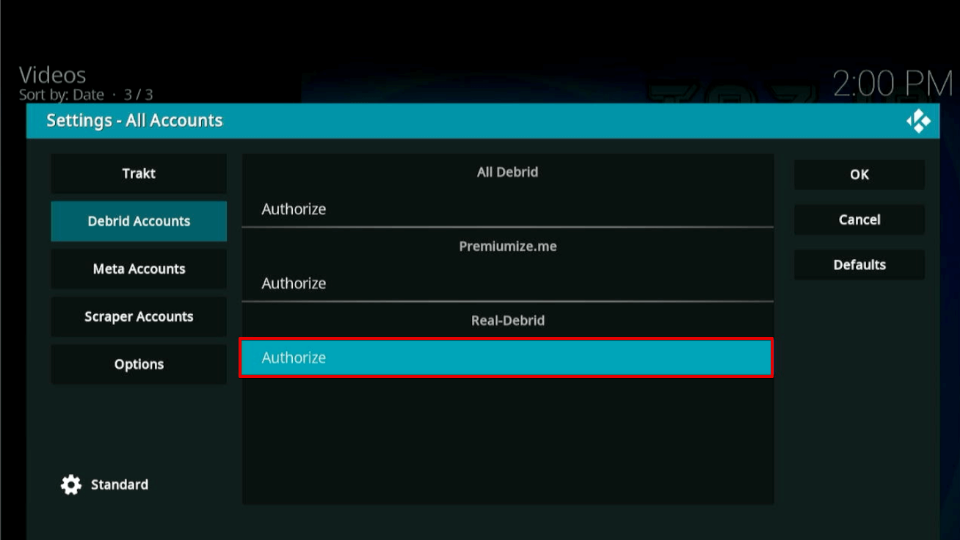This screenshot has width=960, height=540.
Task: Click the Real-Debrid section heading
Action: pos(508,320)
